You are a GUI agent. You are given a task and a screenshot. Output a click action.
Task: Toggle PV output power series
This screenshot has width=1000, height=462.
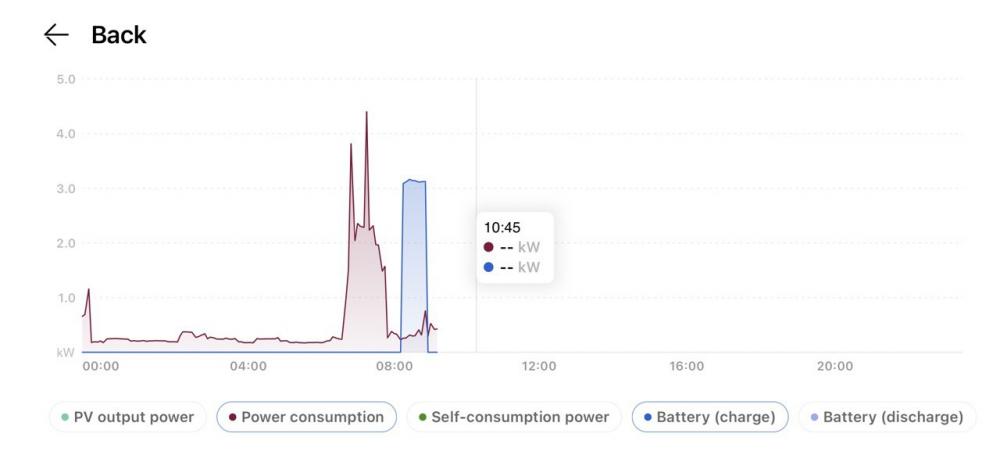pos(128,417)
